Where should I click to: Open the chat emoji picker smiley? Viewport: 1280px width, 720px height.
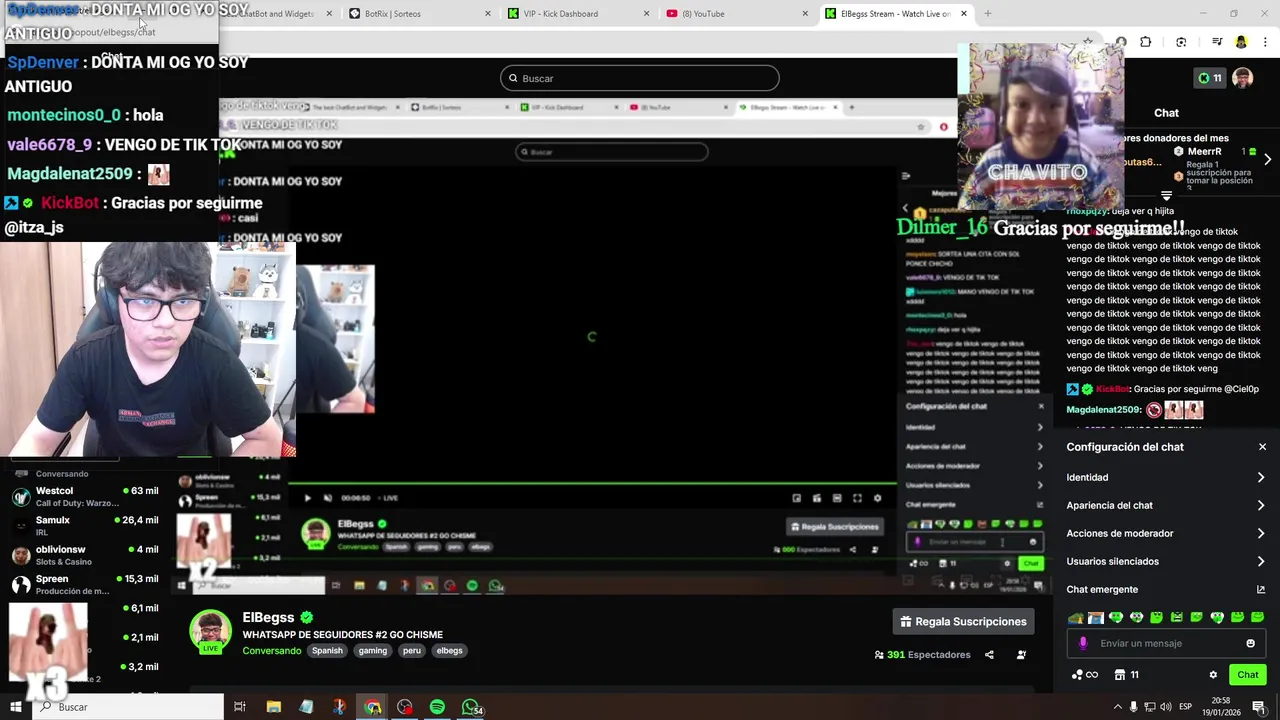(x=1250, y=643)
